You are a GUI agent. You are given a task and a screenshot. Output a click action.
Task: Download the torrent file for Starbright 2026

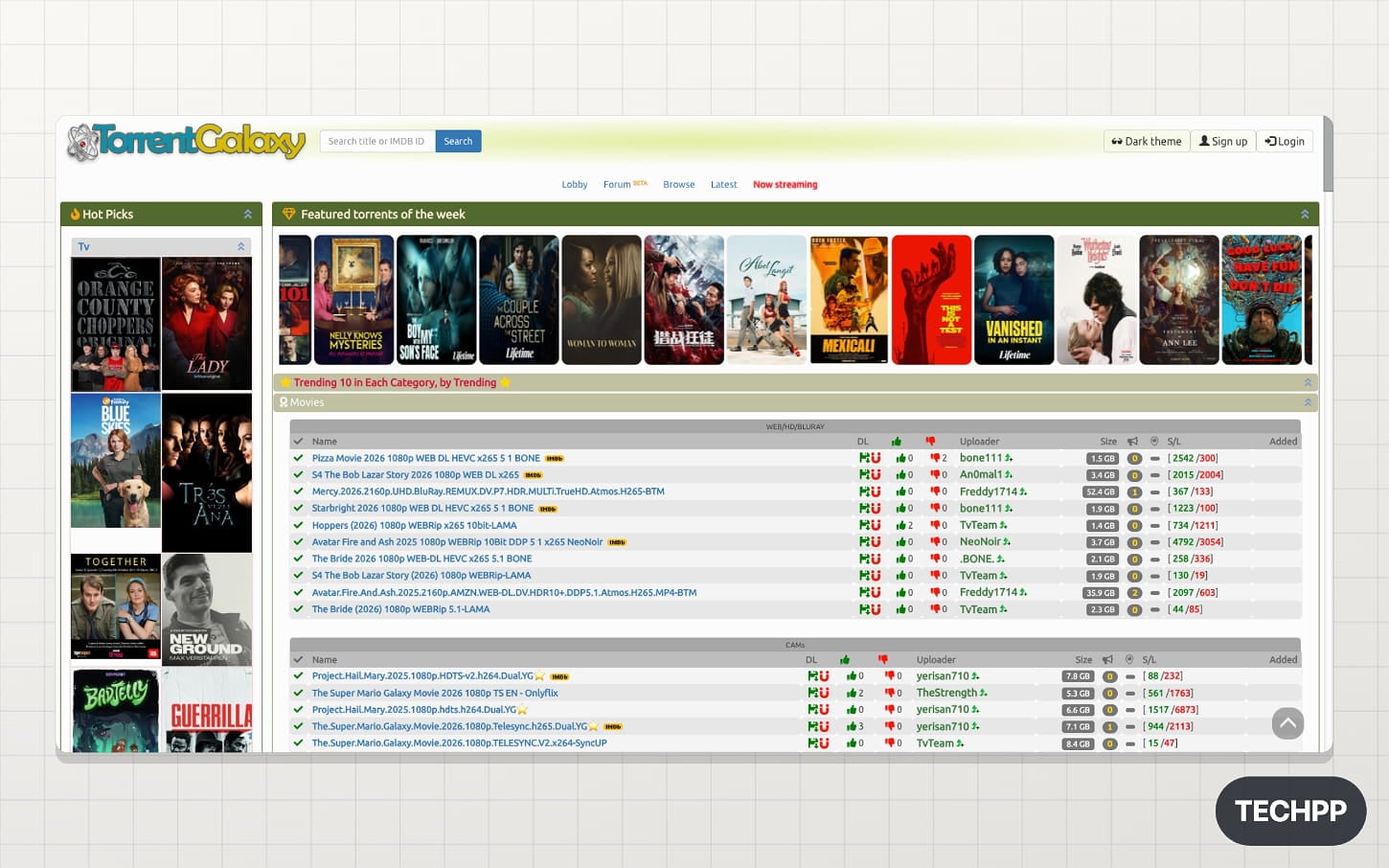click(864, 509)
